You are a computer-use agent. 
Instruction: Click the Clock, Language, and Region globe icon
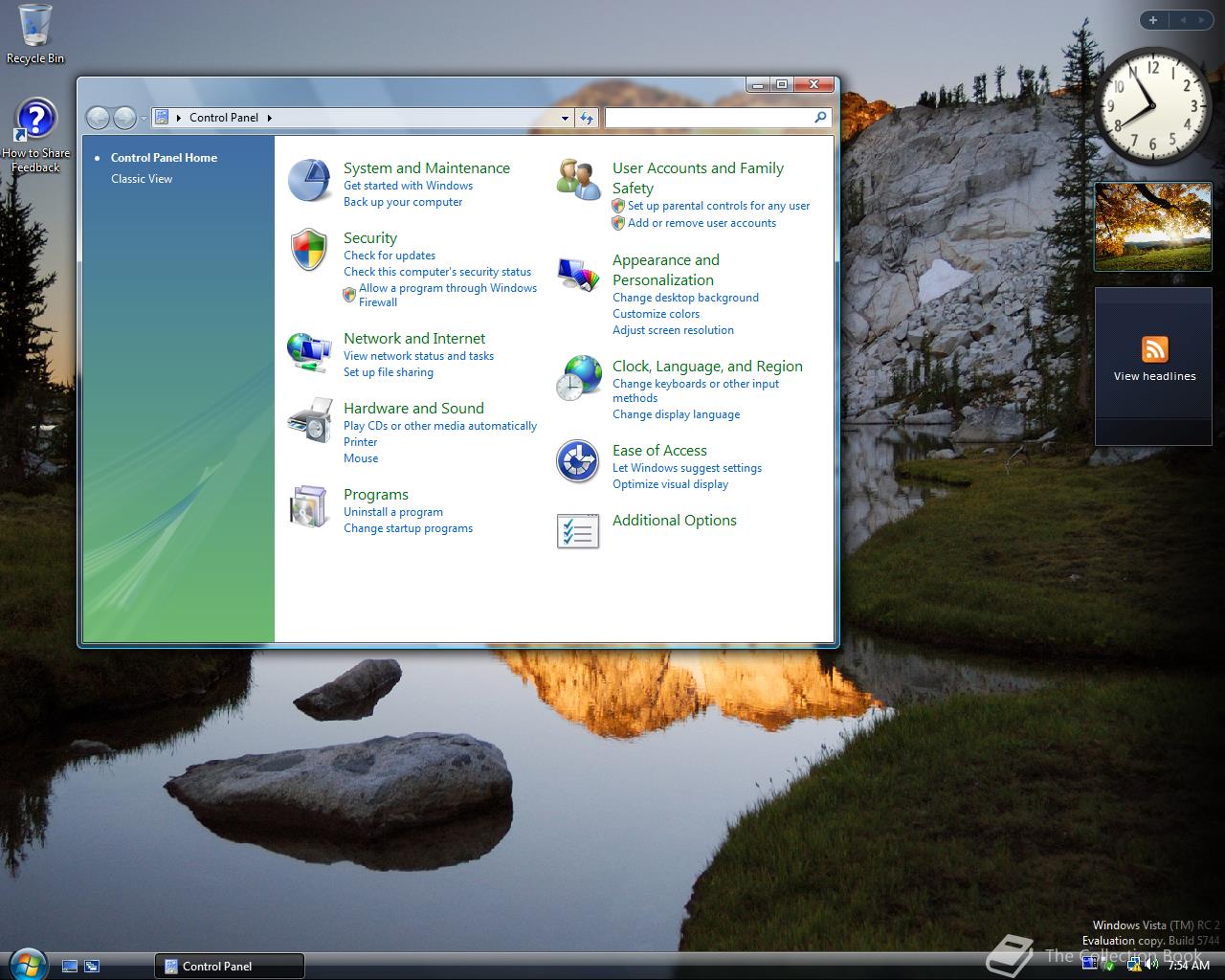click(578, 378)
